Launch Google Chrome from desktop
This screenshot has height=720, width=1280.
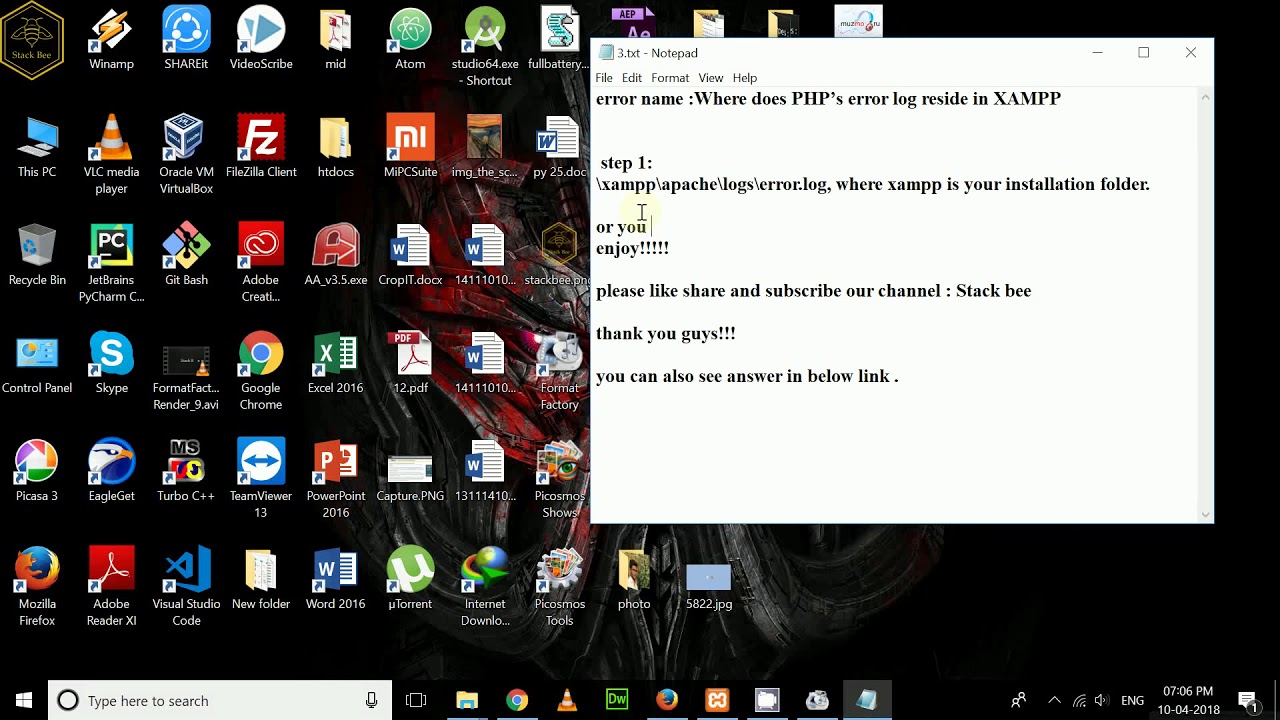click(261, 371)
